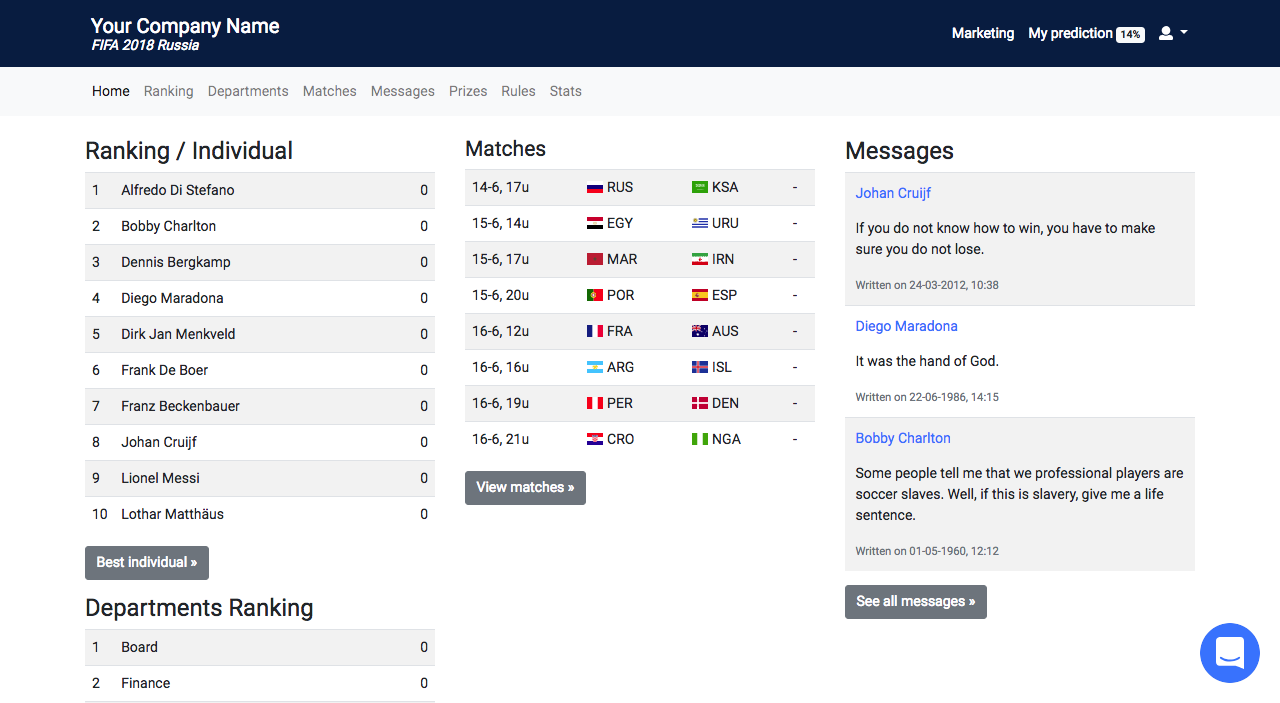Click the user profile icon in header

pyautogui.click(x=1165, y=33)
